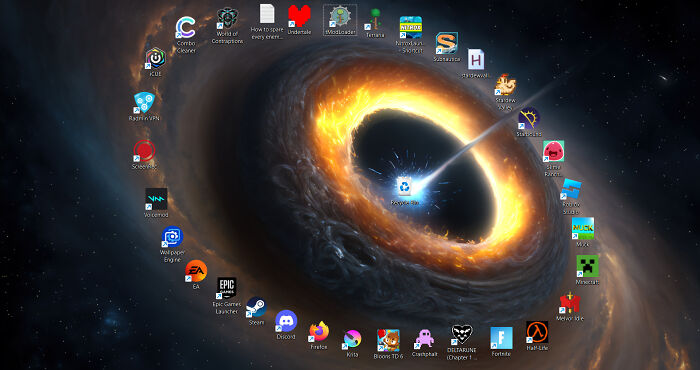Click the Melvor Idle shortcut

(x=570, y=303)
